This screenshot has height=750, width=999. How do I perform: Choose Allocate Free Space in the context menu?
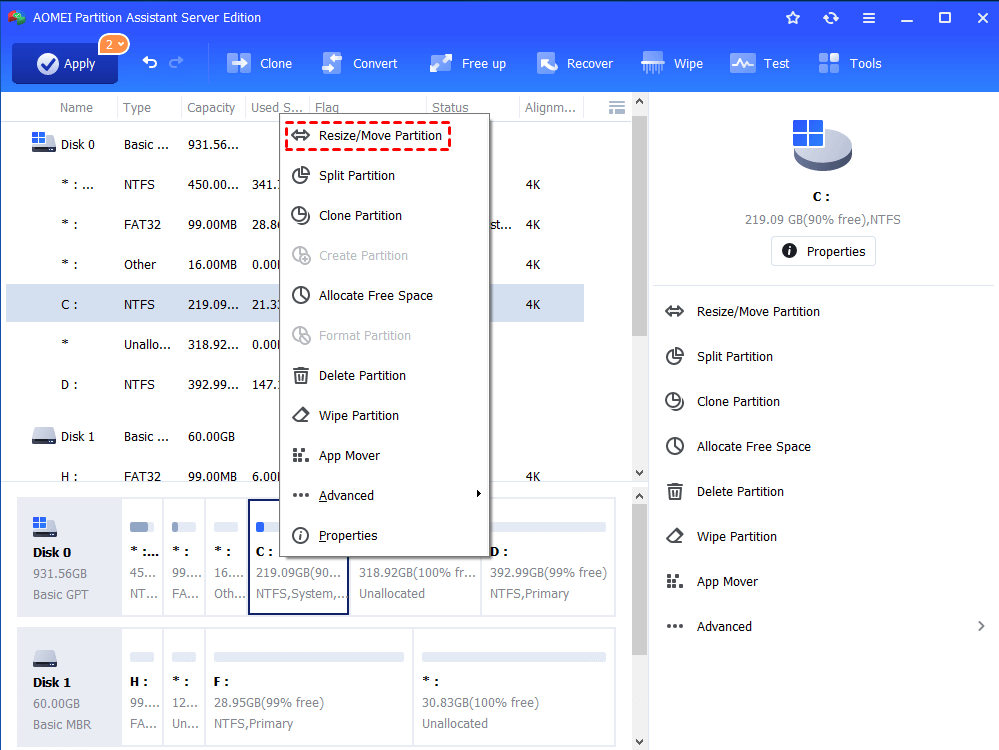pos(385,296)
